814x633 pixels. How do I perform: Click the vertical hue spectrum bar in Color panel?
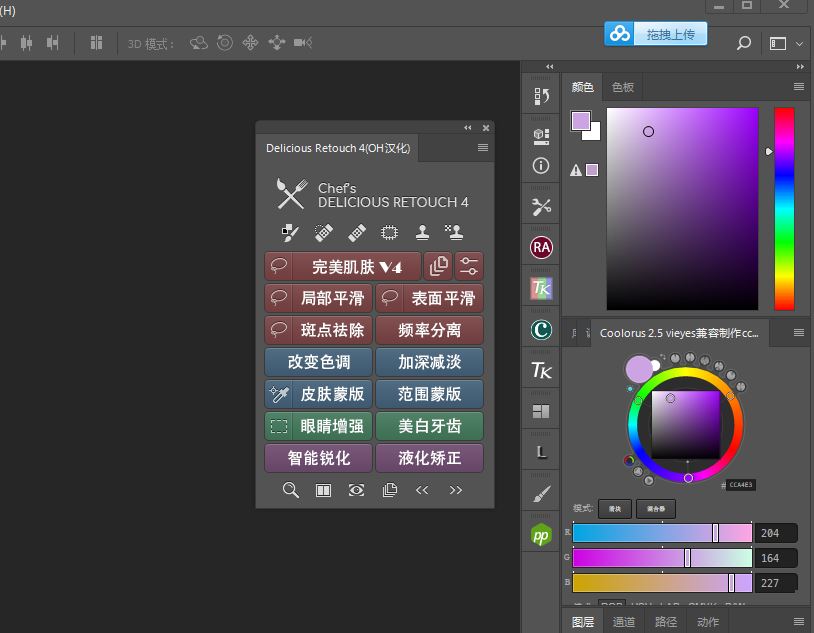(784, 209)
